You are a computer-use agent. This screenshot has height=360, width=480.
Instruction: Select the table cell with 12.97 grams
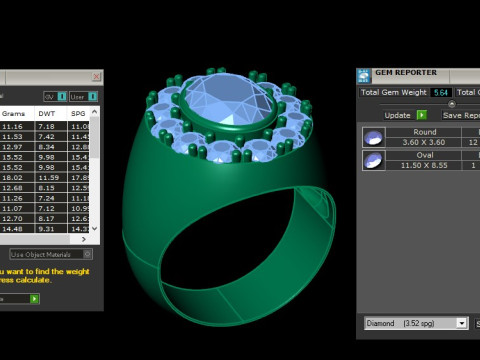[17, 147]
